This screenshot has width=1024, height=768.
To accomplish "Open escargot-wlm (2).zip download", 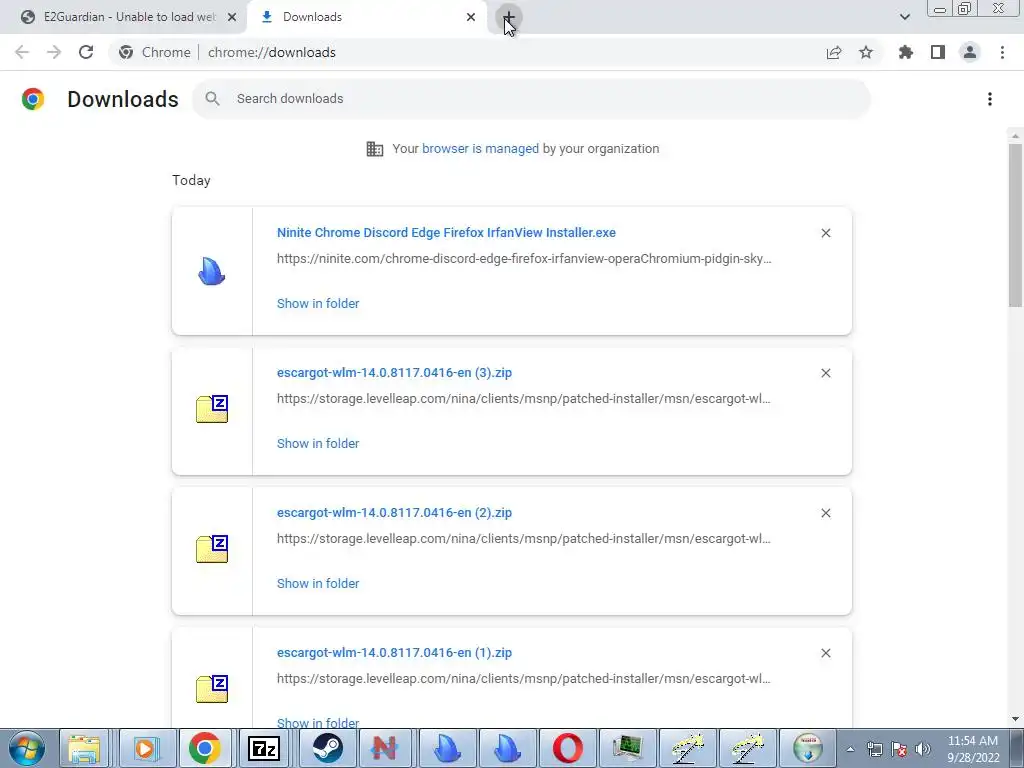I will coord(394,513).
